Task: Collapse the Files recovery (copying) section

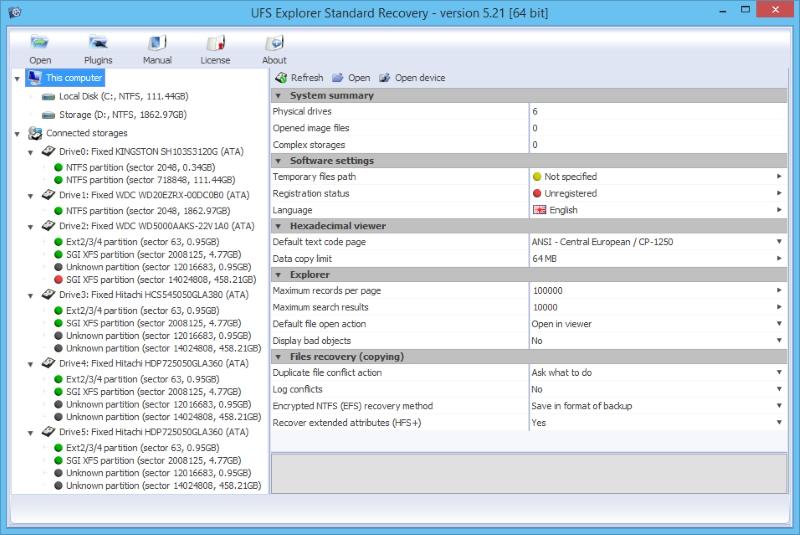Action: pyautogui.click(x=278, y=356)
